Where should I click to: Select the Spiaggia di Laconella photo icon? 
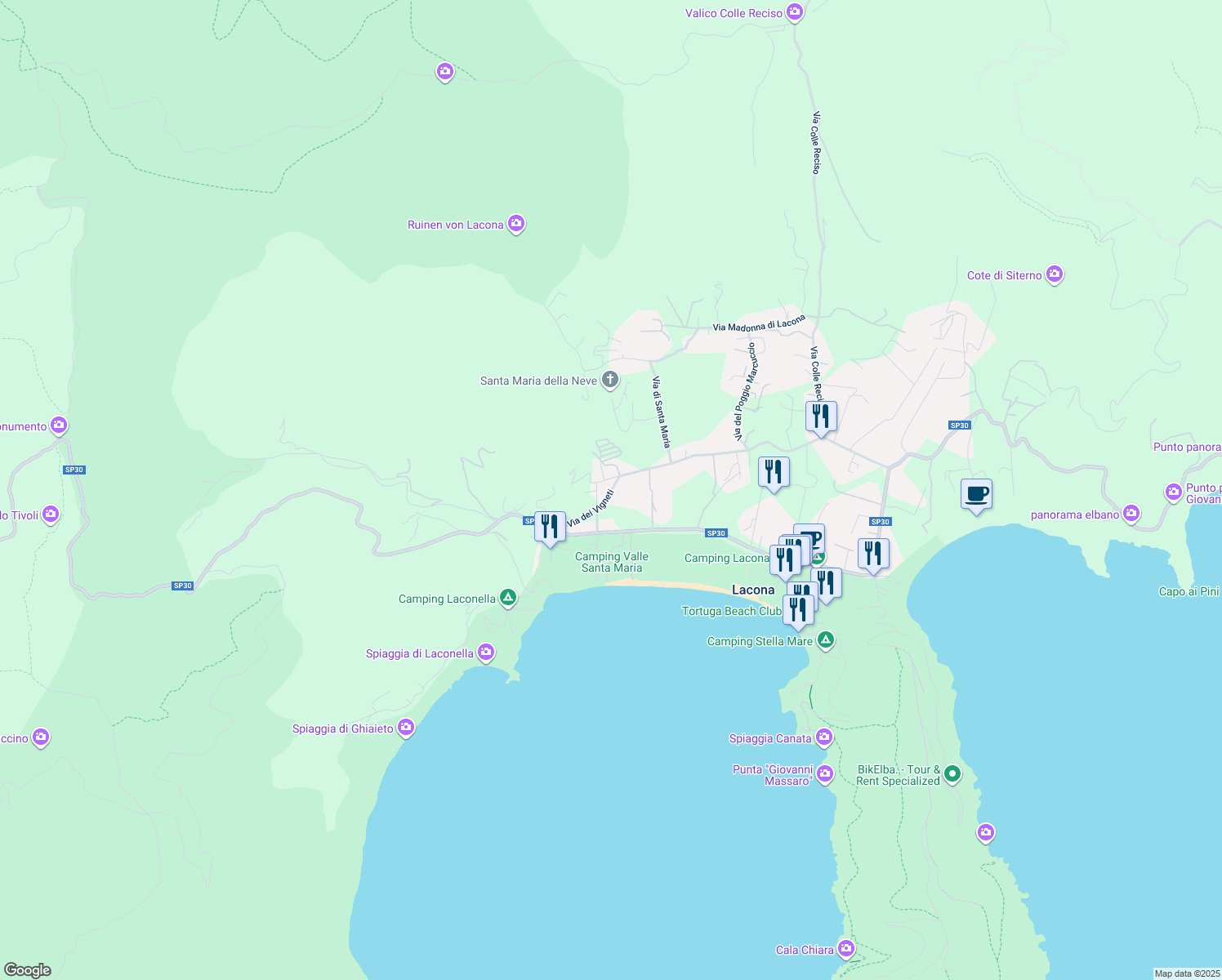[486, 653]
